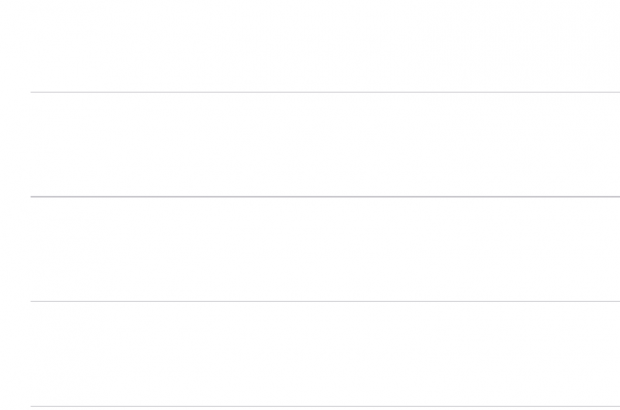This screenshot has height=410, width=620.
Task: Select the blank row above first divider
Action: [325, 46]
